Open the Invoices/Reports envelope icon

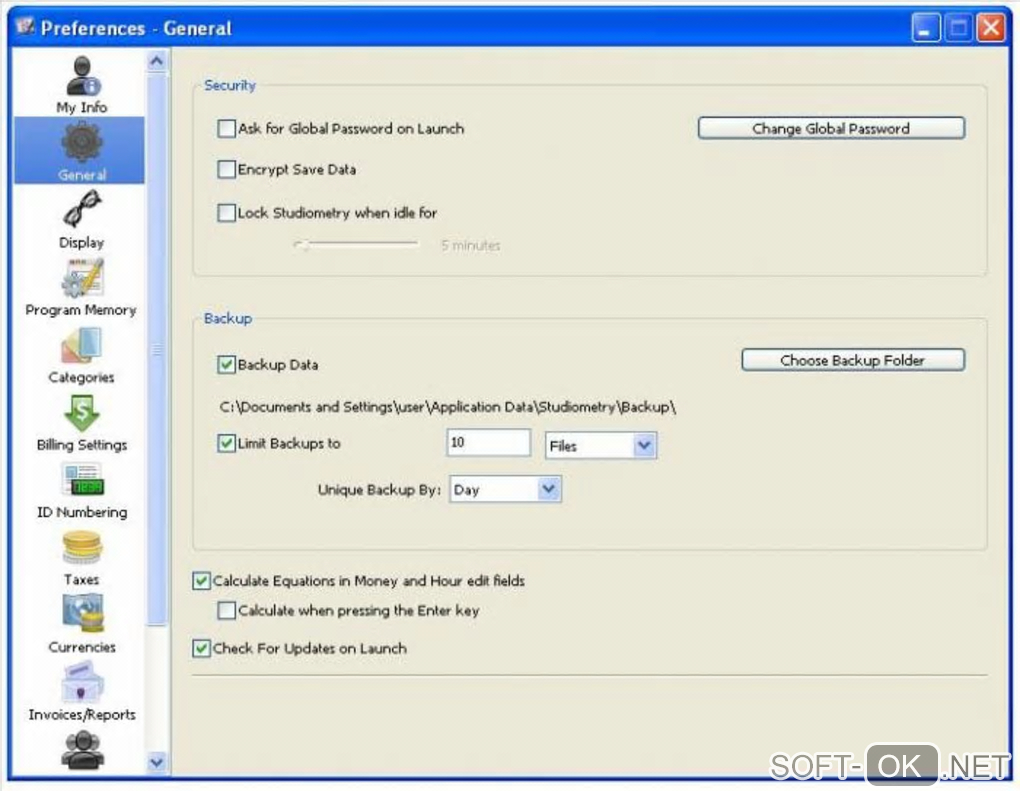pos(82,682)
